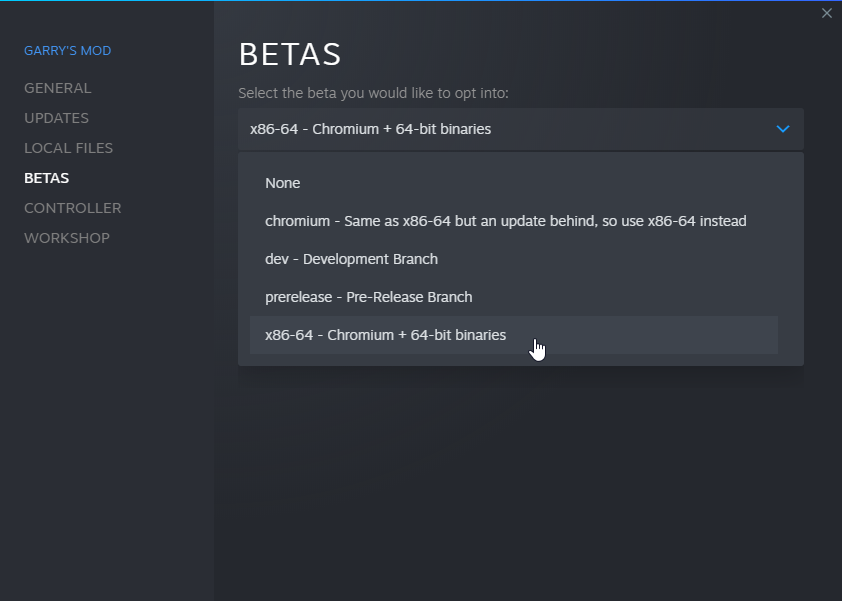Image resolution: width=842 pixels, height=601 pixels.
Task: Pick prerelease - Pre-Release Branch option
Action: coord(368,297)
